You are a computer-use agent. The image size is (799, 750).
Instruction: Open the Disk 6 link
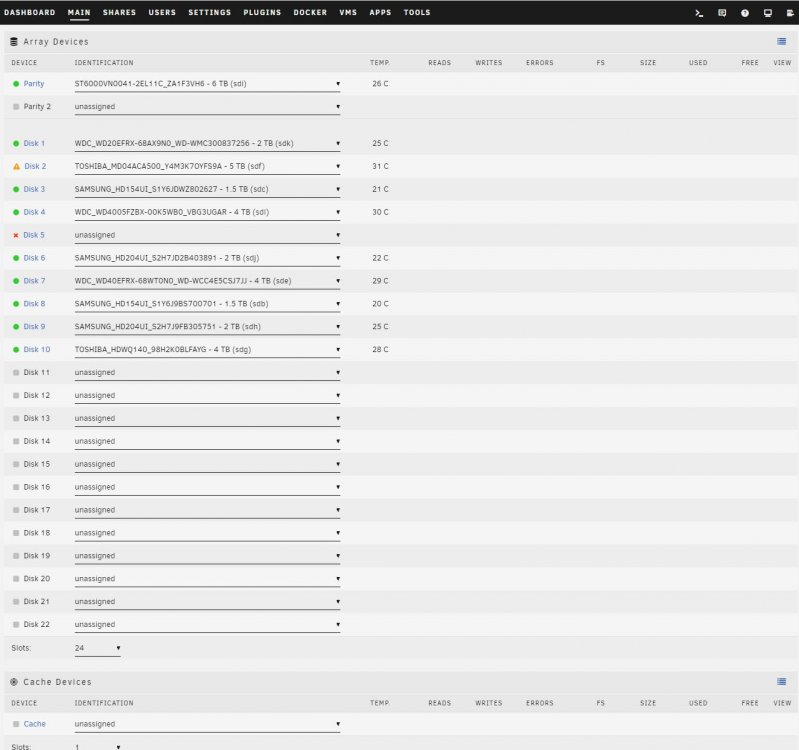(34, 258)
